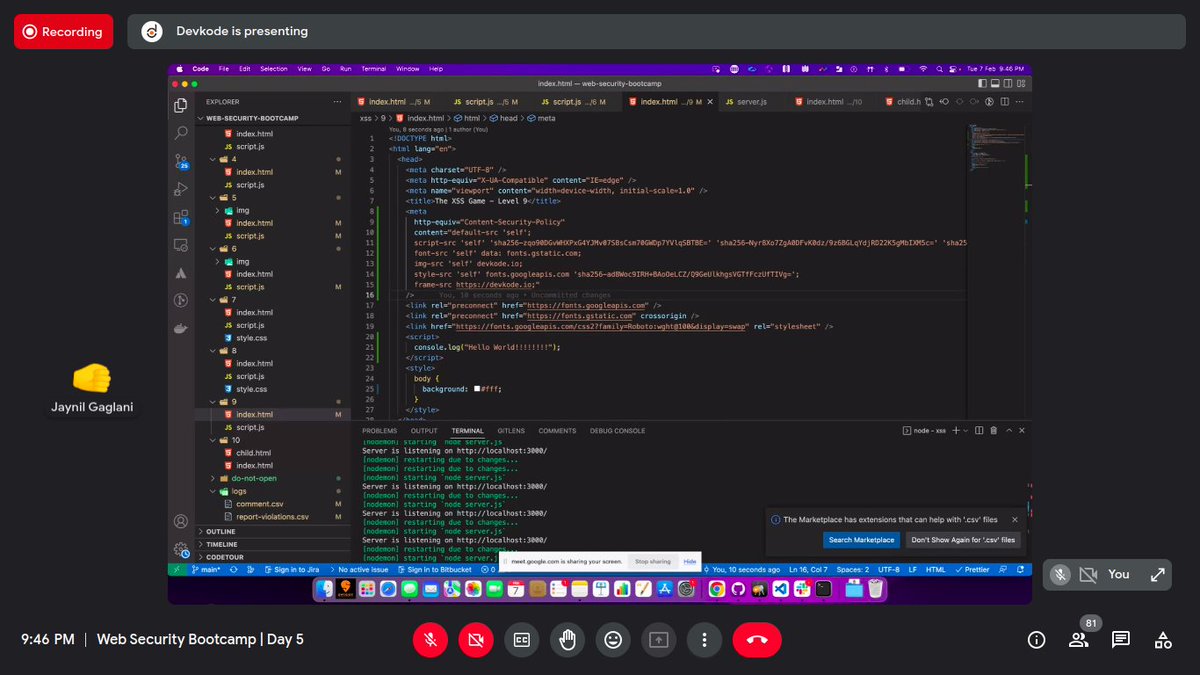Open Explorer view in VS Code activity bar
The width and height of the screenshot is (1200, 675).
(181, 105)
